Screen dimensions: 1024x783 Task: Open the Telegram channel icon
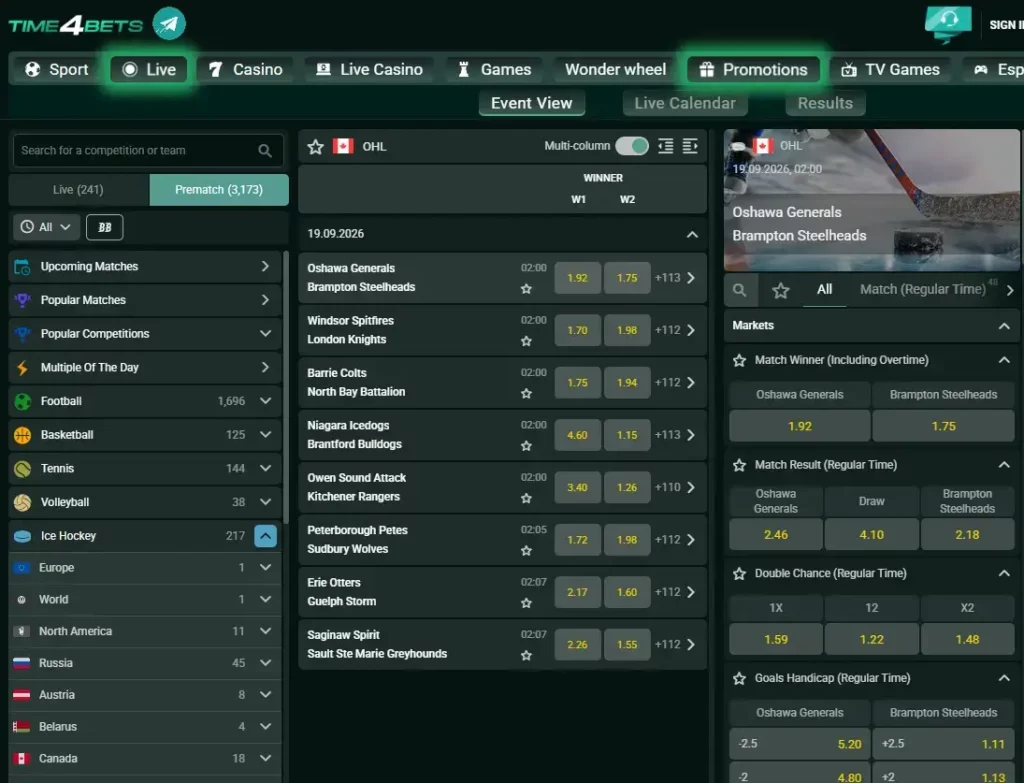(x=169, y=24)
